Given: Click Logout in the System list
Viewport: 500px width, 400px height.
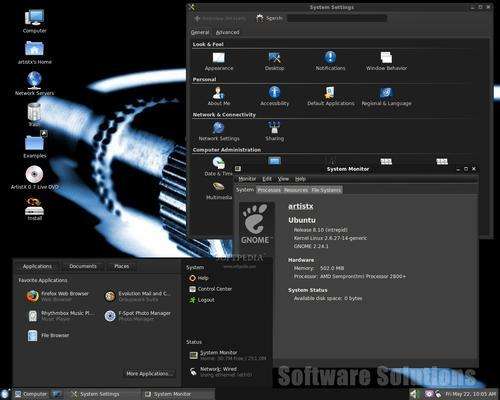Looking at the screenshot, I should (x=202, y=300).
